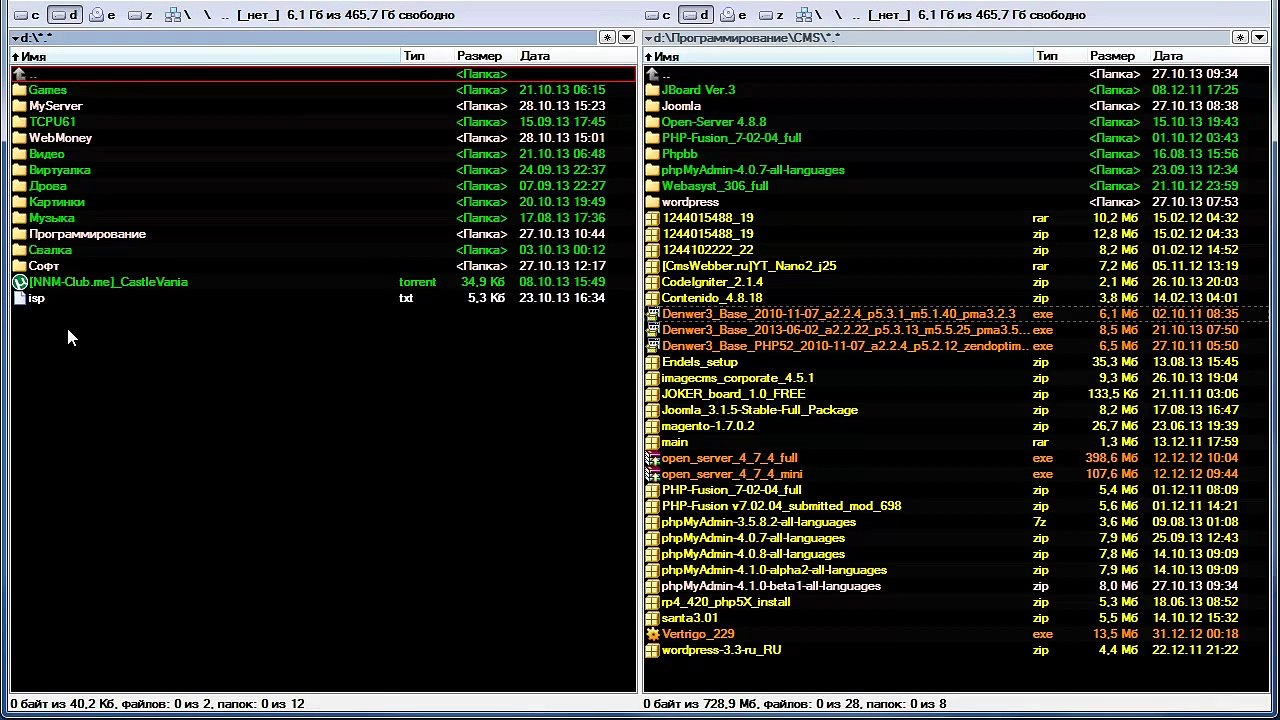Select imagecms_corporate_4.5.1 file name
1280x720 pixels.
pos(738,378)
